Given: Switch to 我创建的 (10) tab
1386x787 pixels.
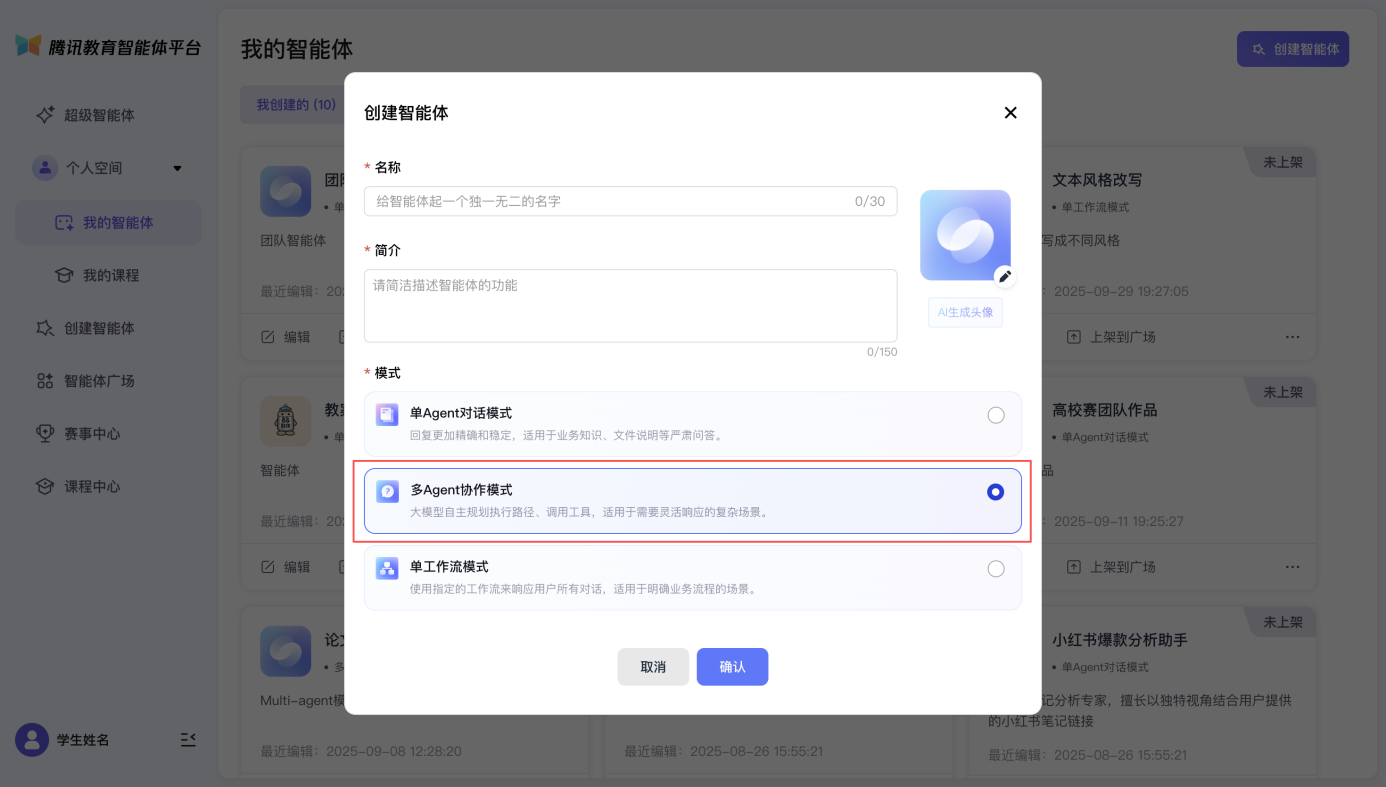Looking at the screenshot, I should coord(295,104).
